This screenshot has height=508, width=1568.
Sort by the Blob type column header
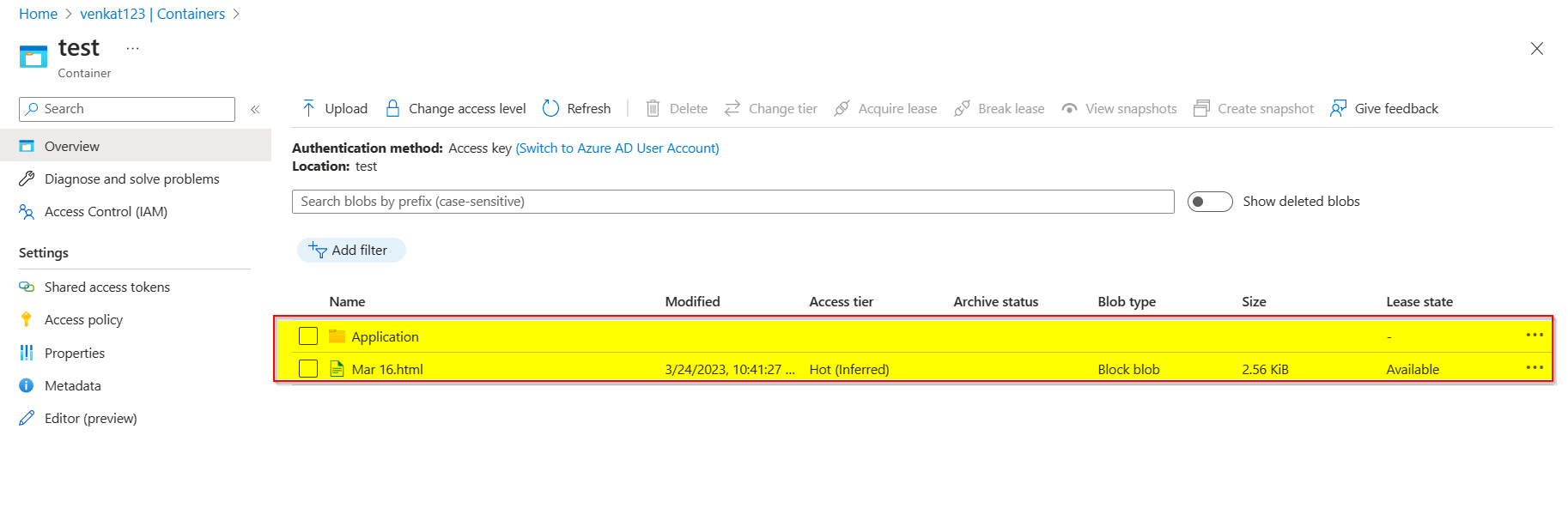coord(1127,301)
